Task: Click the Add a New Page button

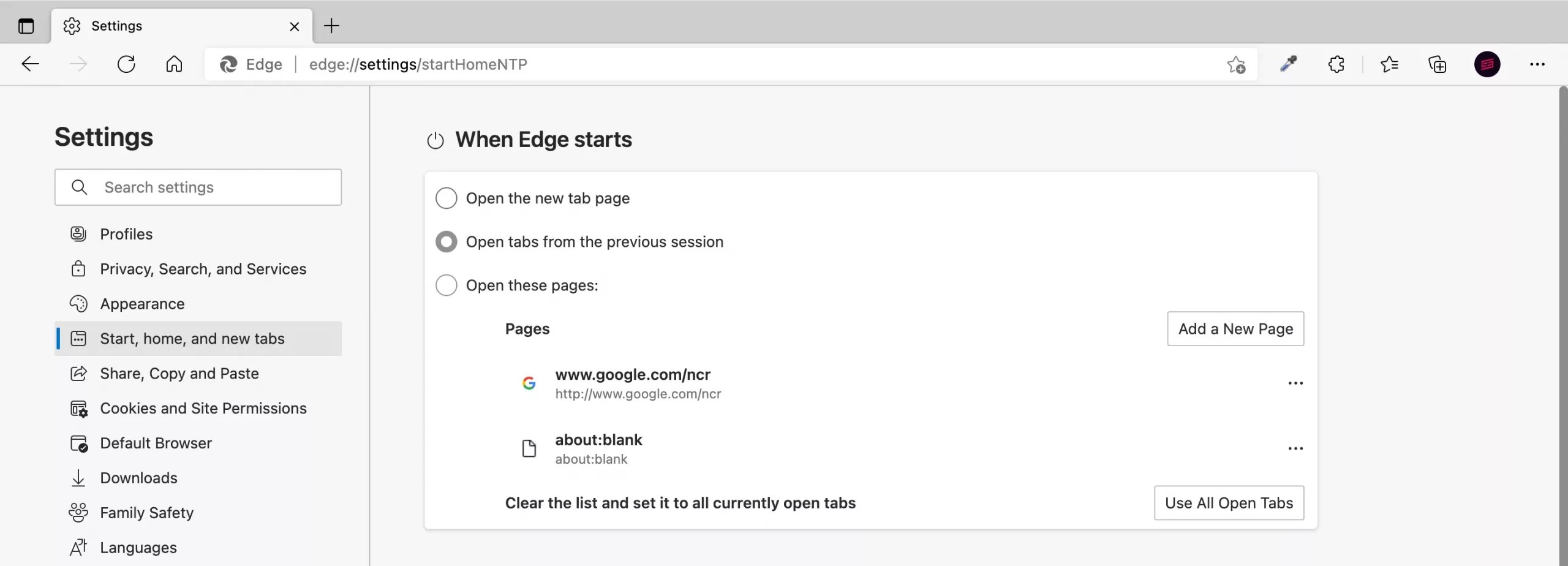Action: pyautogui.click(x=1235, y=329)
